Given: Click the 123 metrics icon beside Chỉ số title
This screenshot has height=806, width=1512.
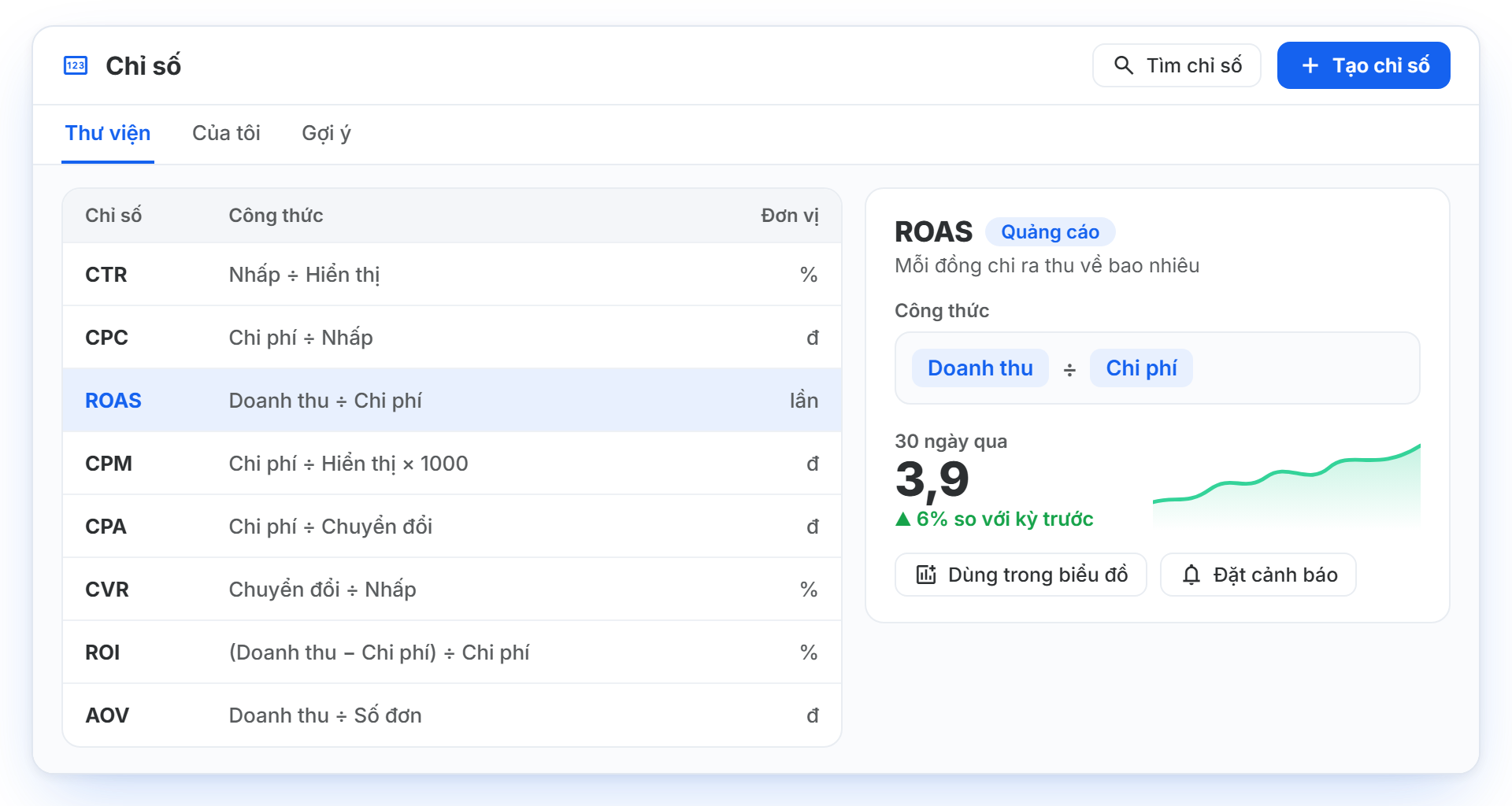Looking at the screenshot, I should point(76,65).
